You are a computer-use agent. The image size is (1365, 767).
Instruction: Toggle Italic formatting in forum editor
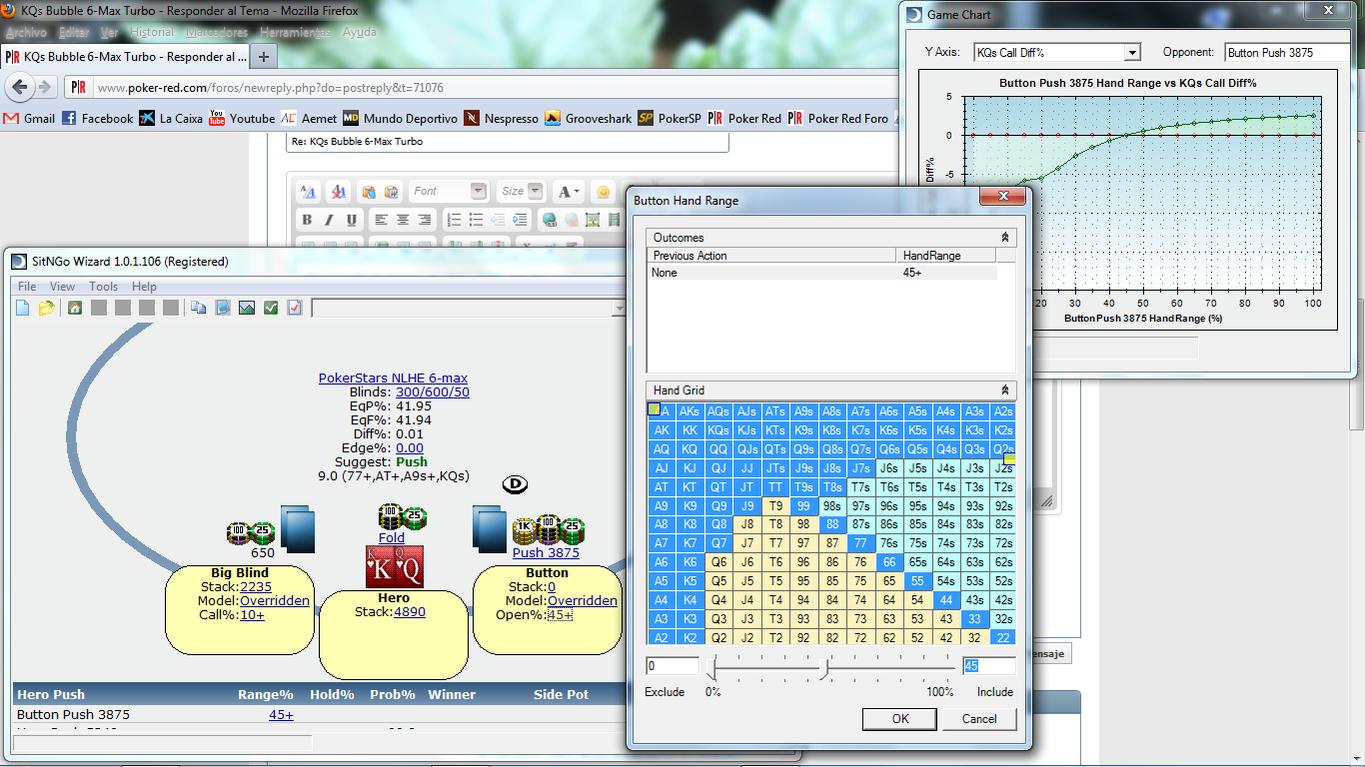pyautogui.click(x=329, y=219)
